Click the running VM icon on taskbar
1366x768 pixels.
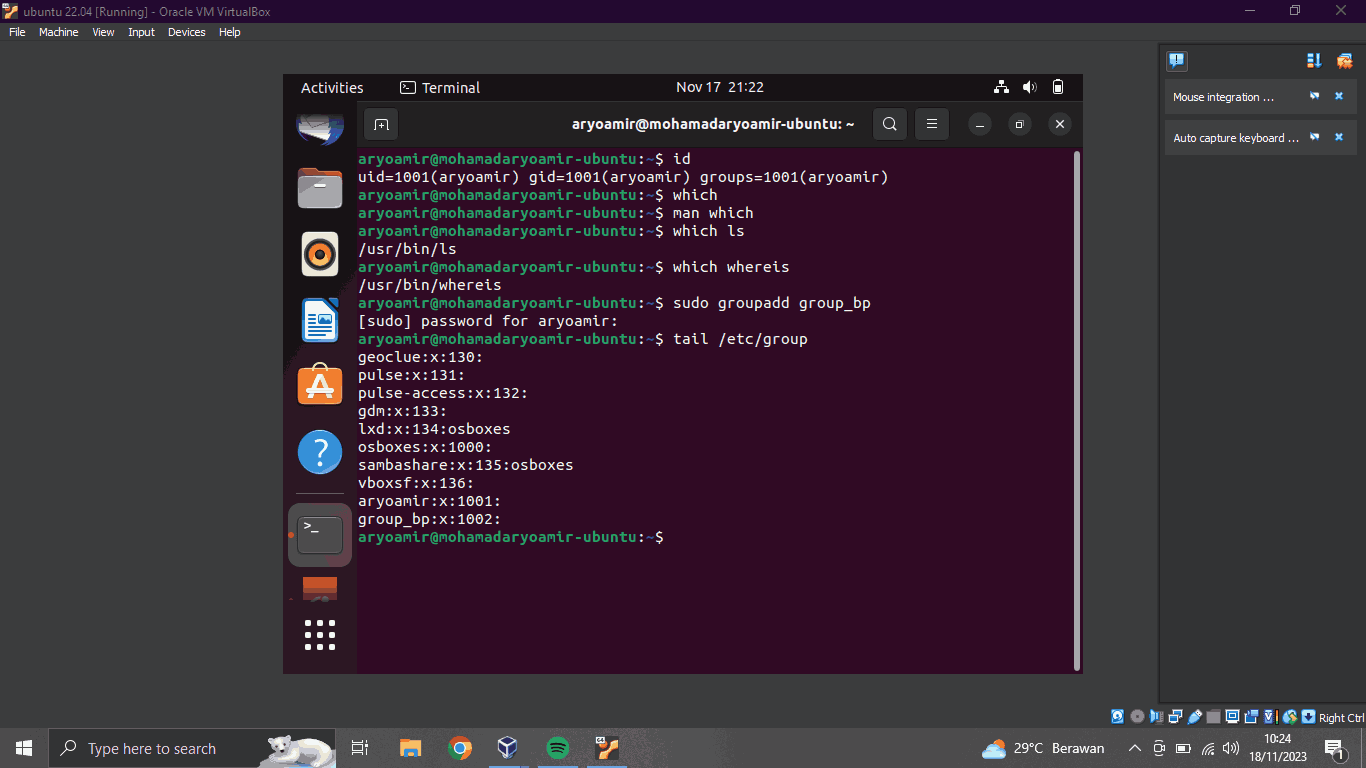[x=607, y=748]
